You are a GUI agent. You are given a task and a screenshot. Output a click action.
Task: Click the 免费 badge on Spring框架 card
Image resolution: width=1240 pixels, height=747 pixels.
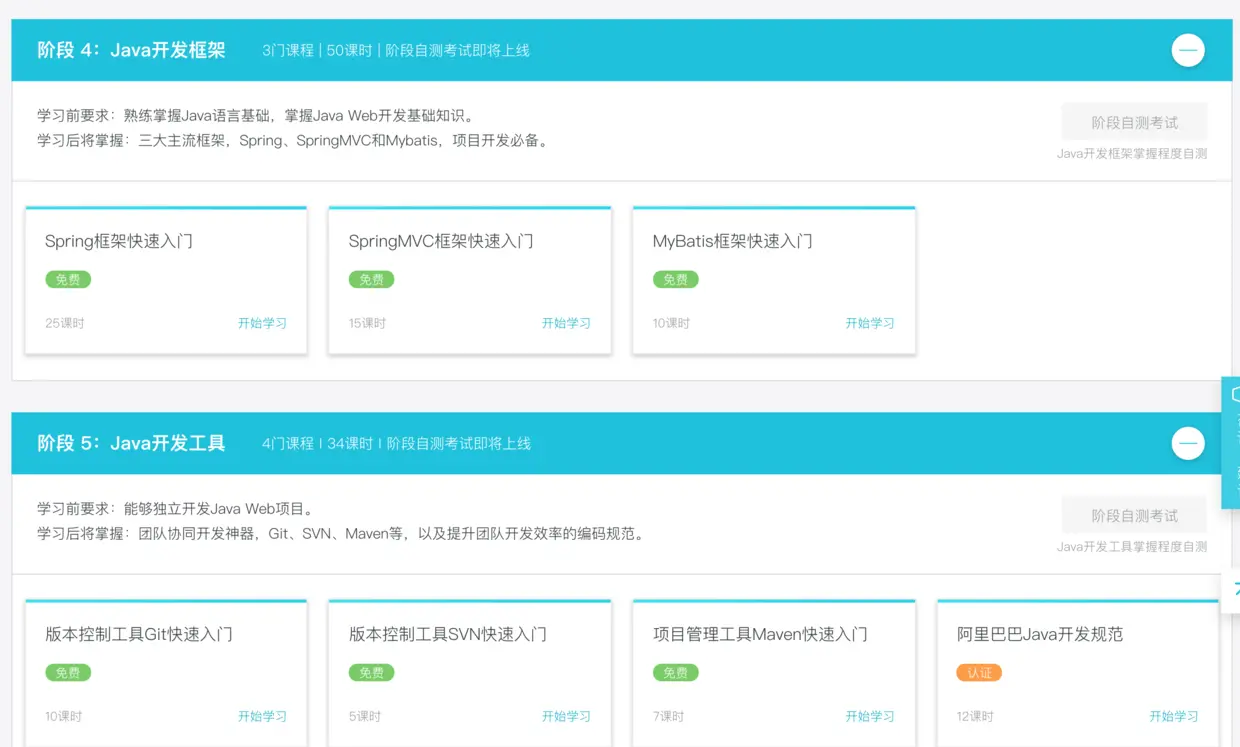pyautogui.click(x=68, y=279)
